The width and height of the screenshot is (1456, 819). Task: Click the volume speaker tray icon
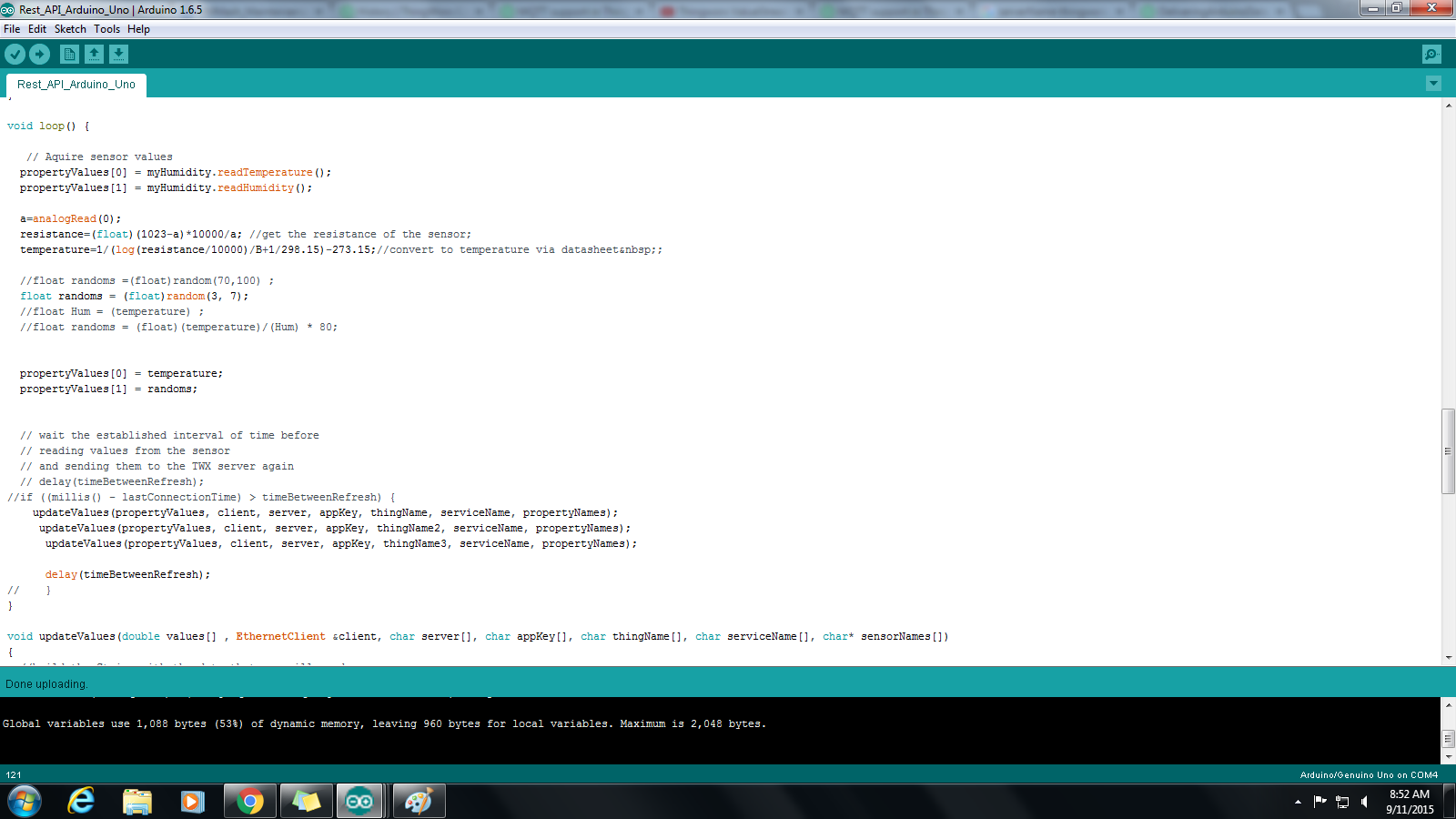(x=1364, y=802)
